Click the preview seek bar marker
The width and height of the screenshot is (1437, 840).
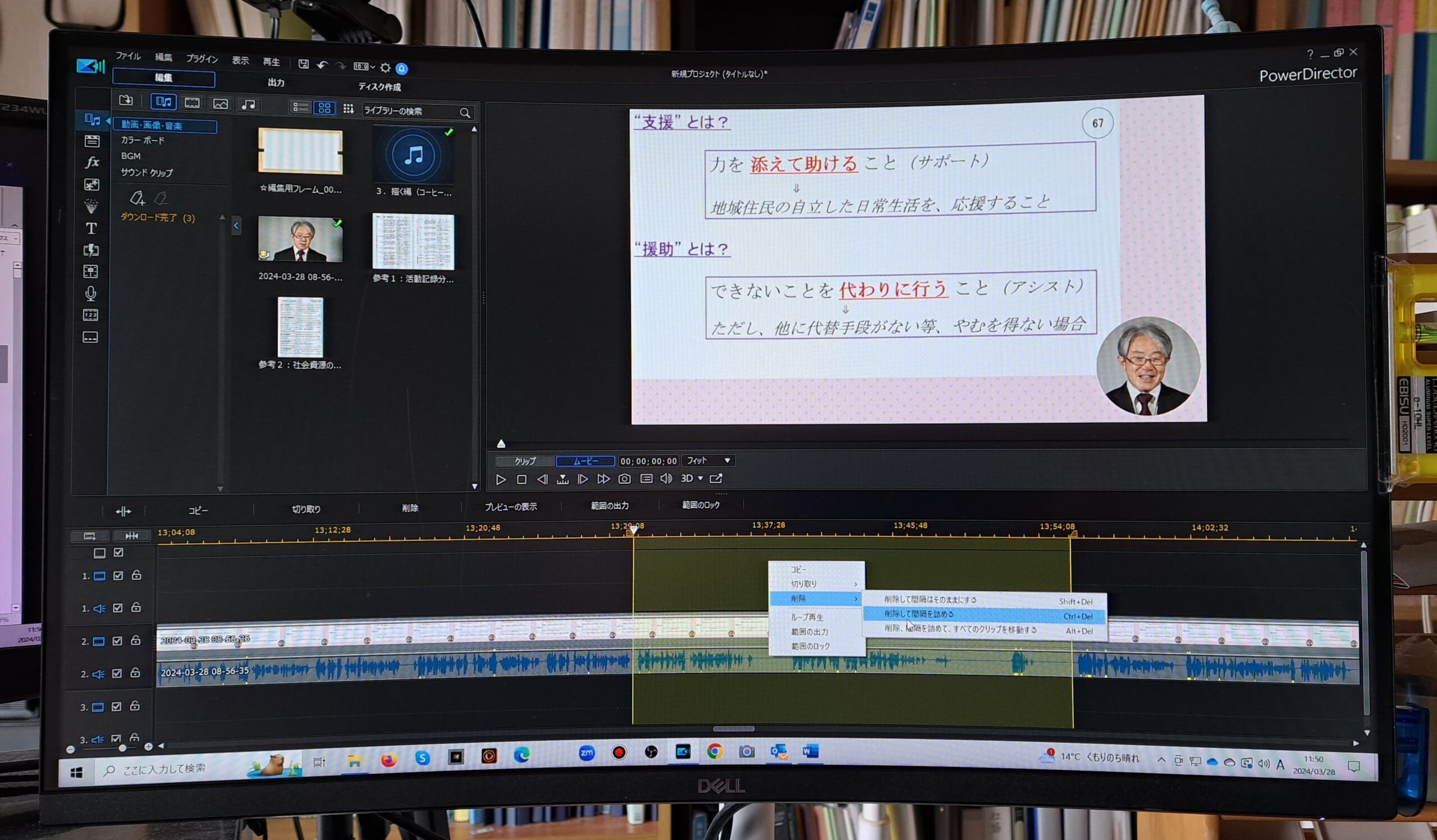[501, 444]
